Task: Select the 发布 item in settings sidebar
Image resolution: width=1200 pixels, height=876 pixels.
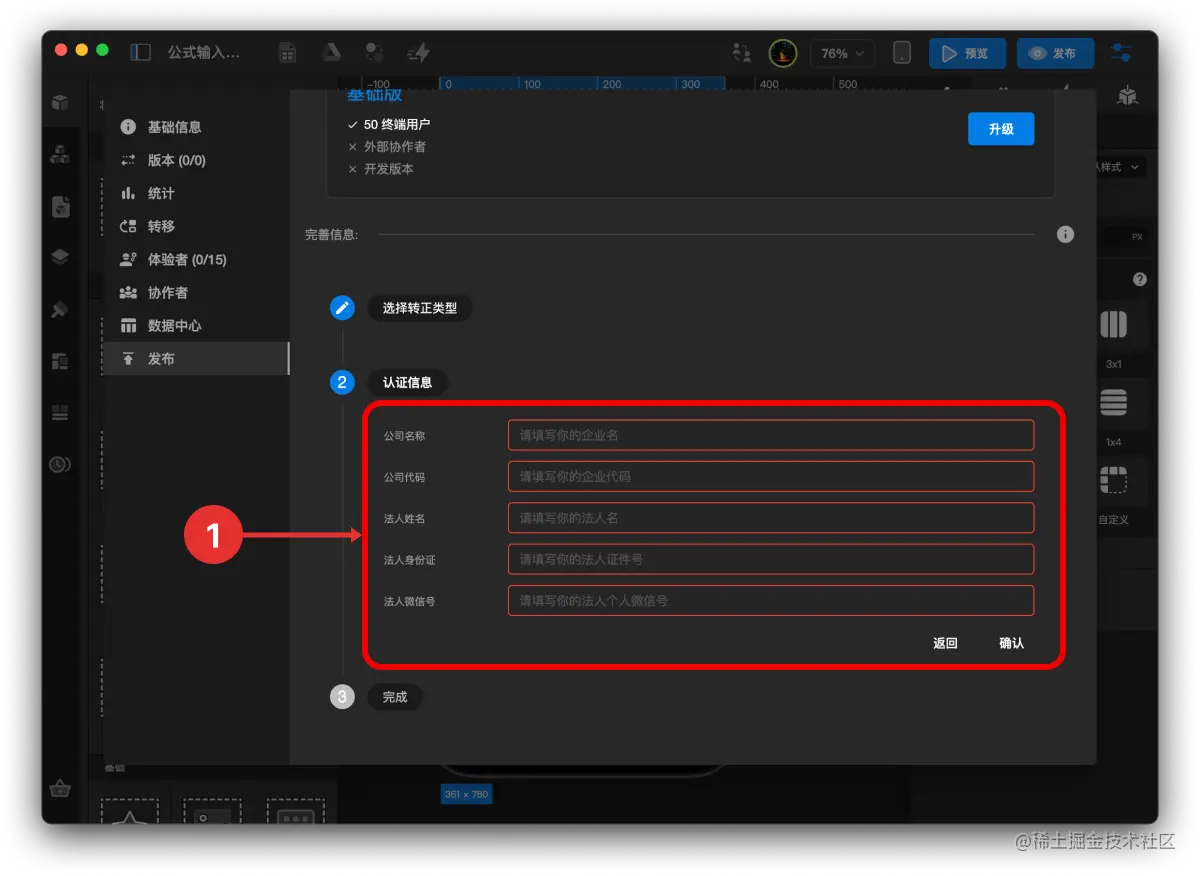Action: tap(196, 358)
